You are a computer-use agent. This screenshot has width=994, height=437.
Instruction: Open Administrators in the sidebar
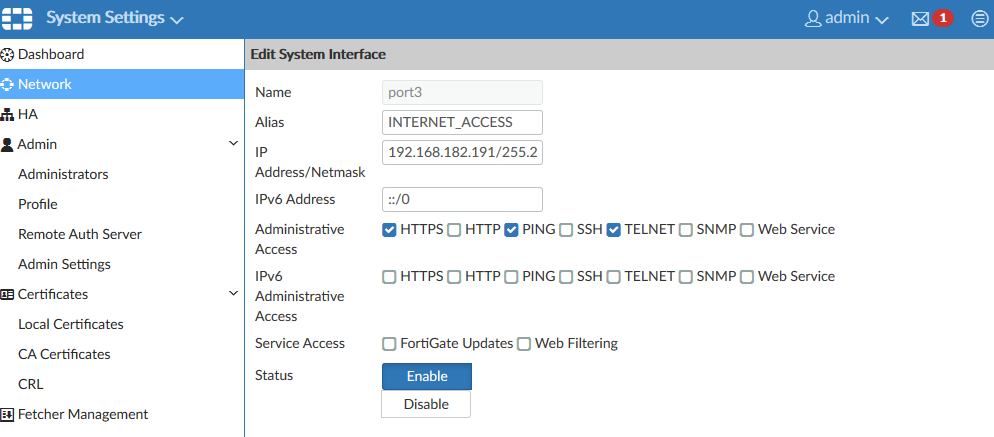pyautogui.click(x=63, y=174)
